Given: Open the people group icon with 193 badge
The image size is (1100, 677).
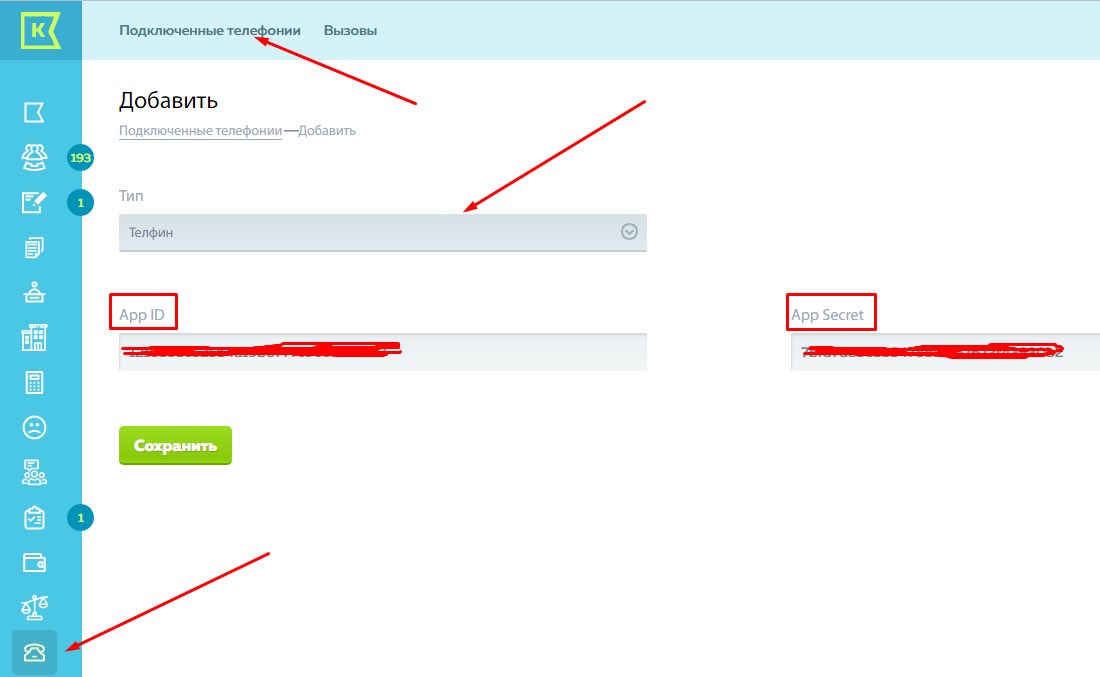Looking at the screenshot, I should [34, 157].
